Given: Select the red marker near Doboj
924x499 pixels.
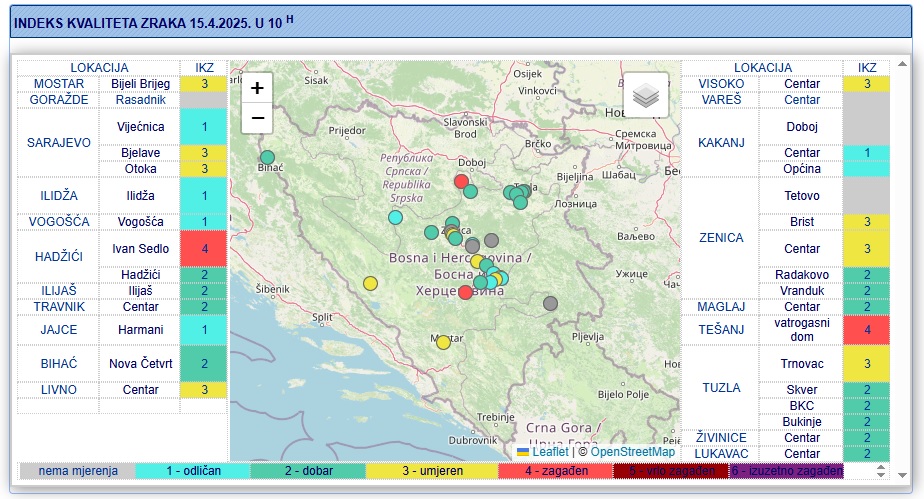Looking at the screenshot, I should (461, 181).
